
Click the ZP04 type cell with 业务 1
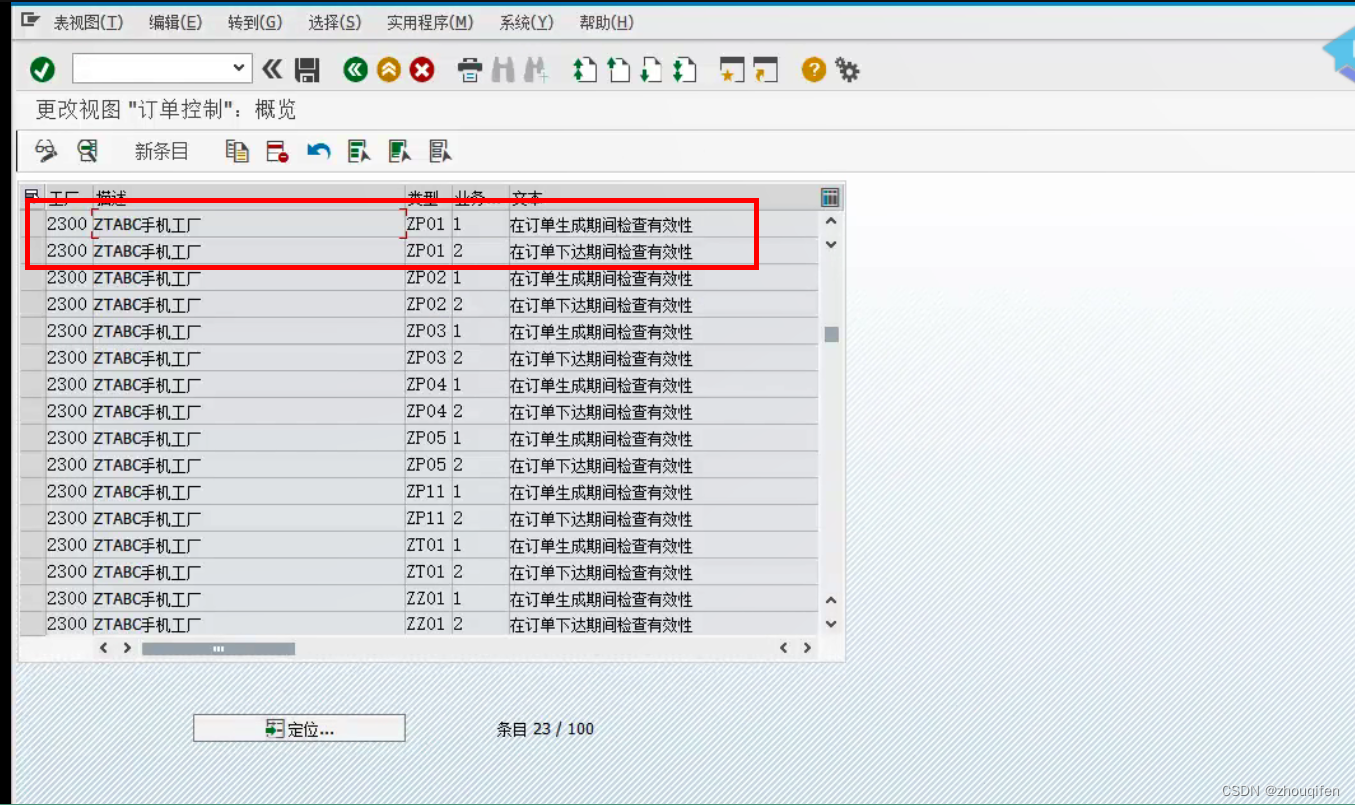coord(427,385)
